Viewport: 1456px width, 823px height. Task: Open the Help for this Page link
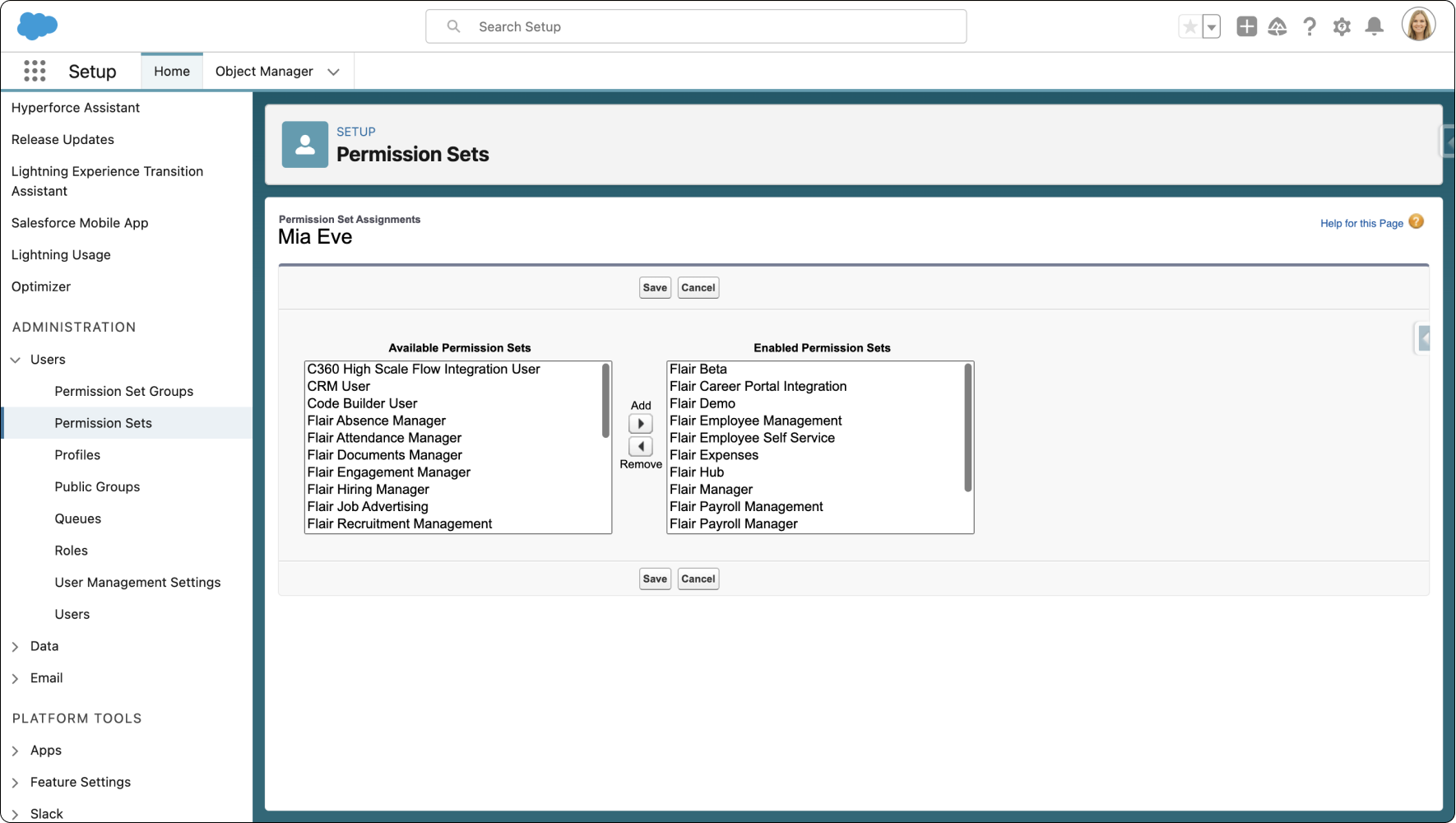[1361, 222]
